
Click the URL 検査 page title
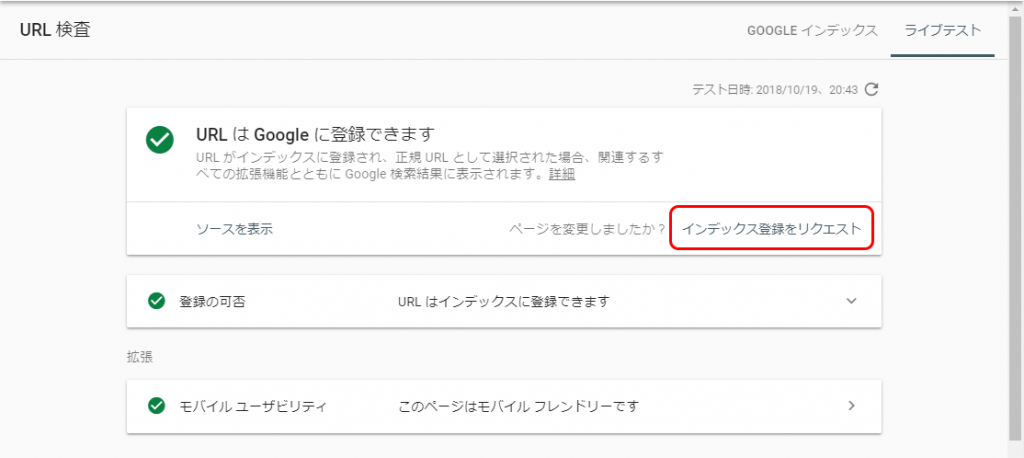click(x=55, y=31)
